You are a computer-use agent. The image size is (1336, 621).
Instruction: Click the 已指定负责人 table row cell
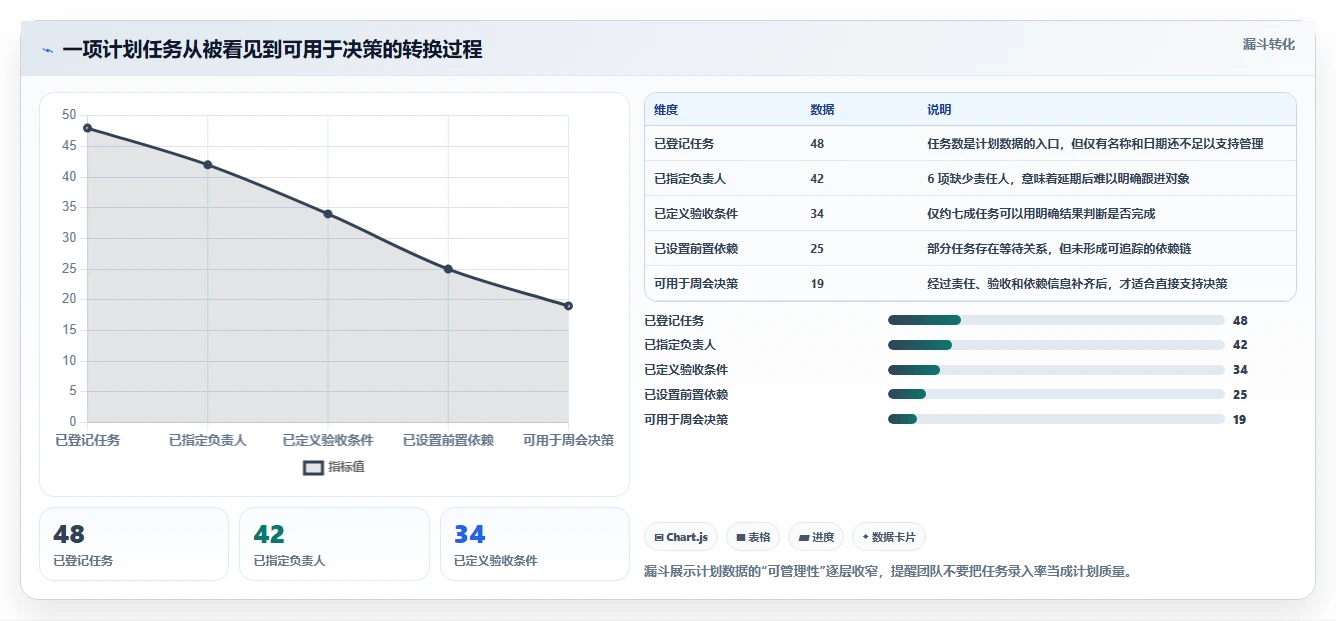pos(690,179)
